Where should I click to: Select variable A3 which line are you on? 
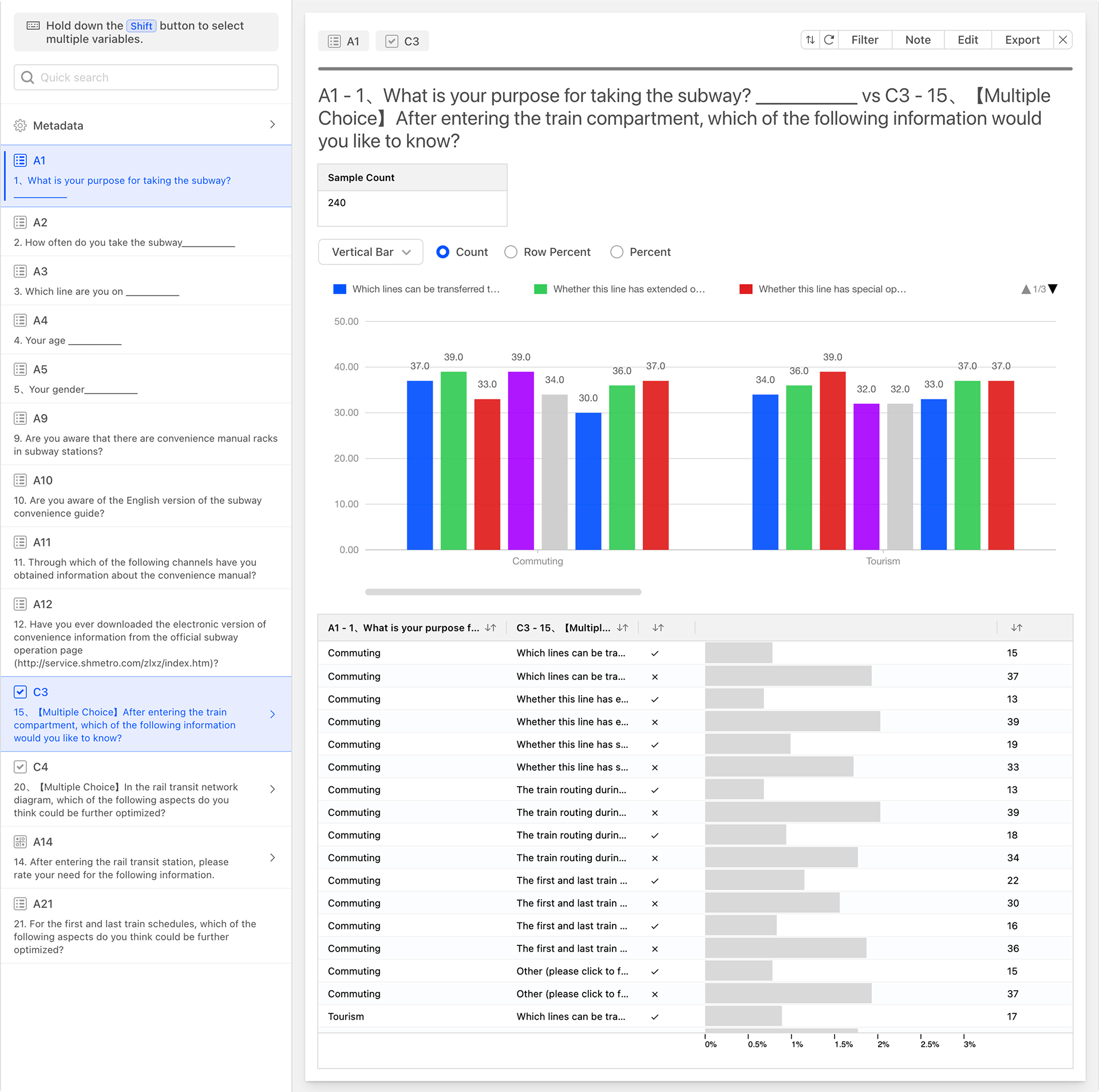point(146,281)
